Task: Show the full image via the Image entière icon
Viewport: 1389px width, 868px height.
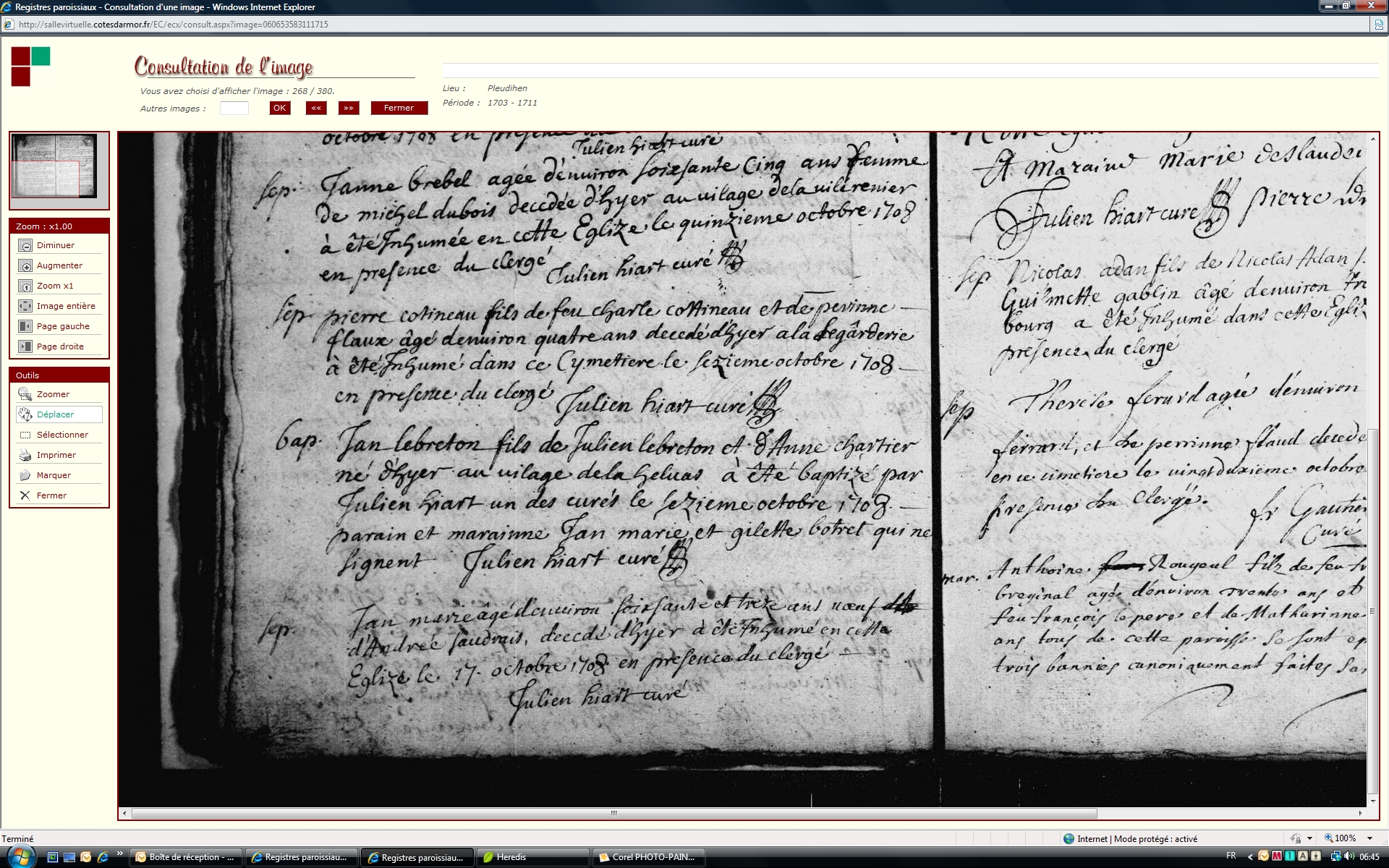Action: coord(25,307)
